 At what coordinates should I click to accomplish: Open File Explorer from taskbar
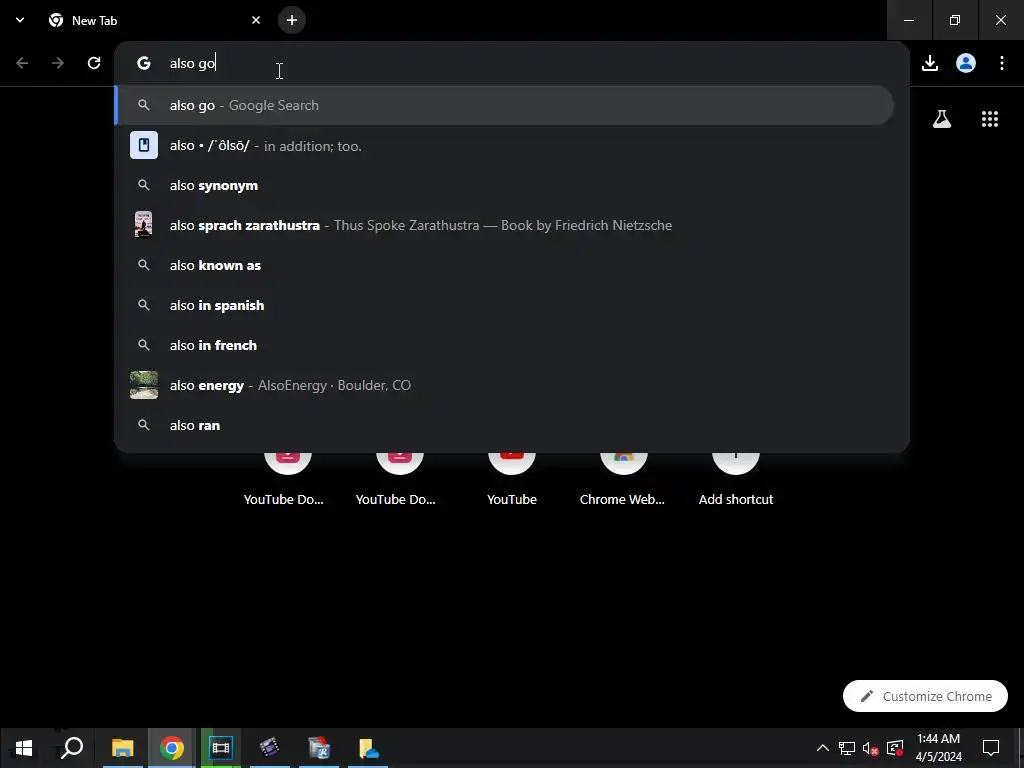[x=122, y=748]
